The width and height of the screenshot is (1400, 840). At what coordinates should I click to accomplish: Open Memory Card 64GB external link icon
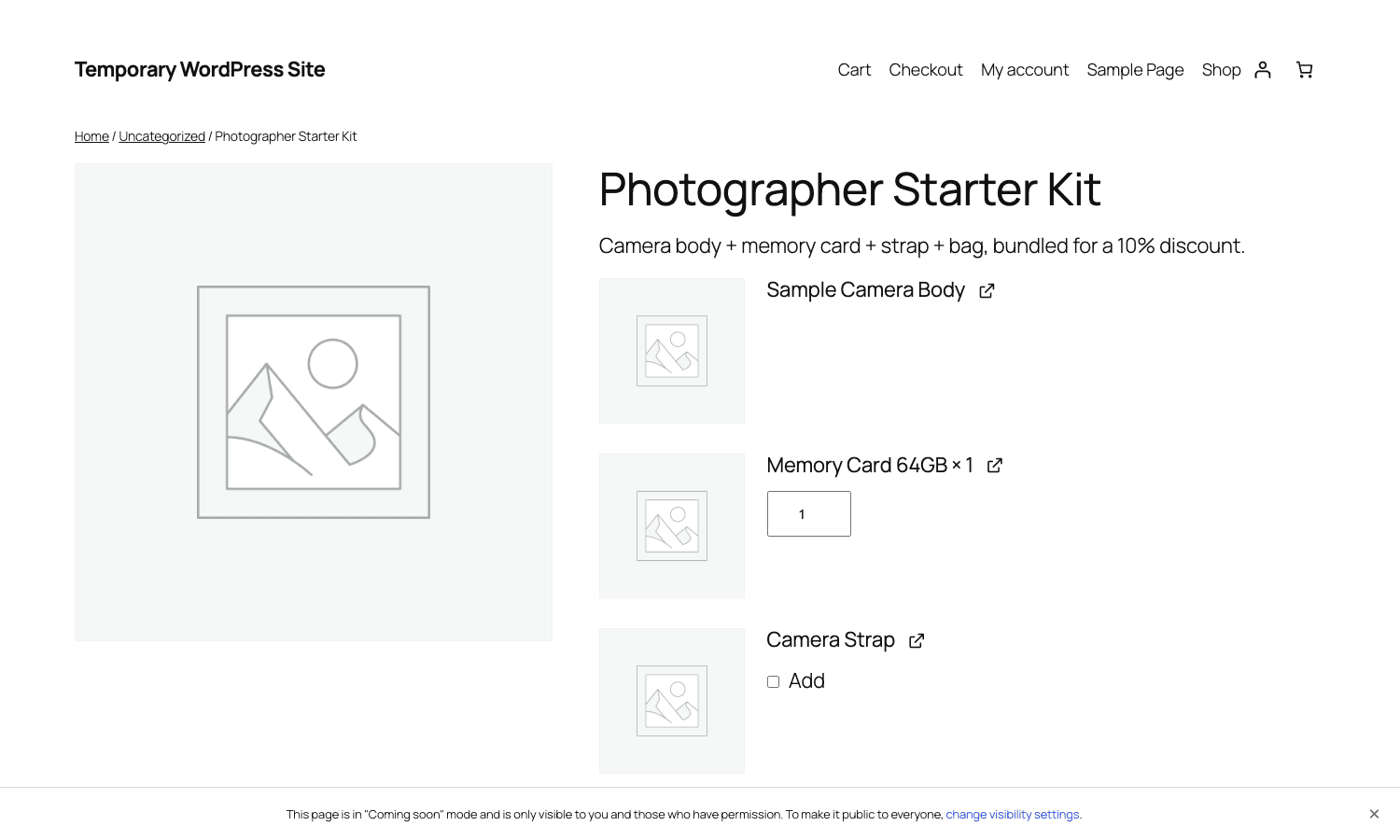(x=995, y=466)
